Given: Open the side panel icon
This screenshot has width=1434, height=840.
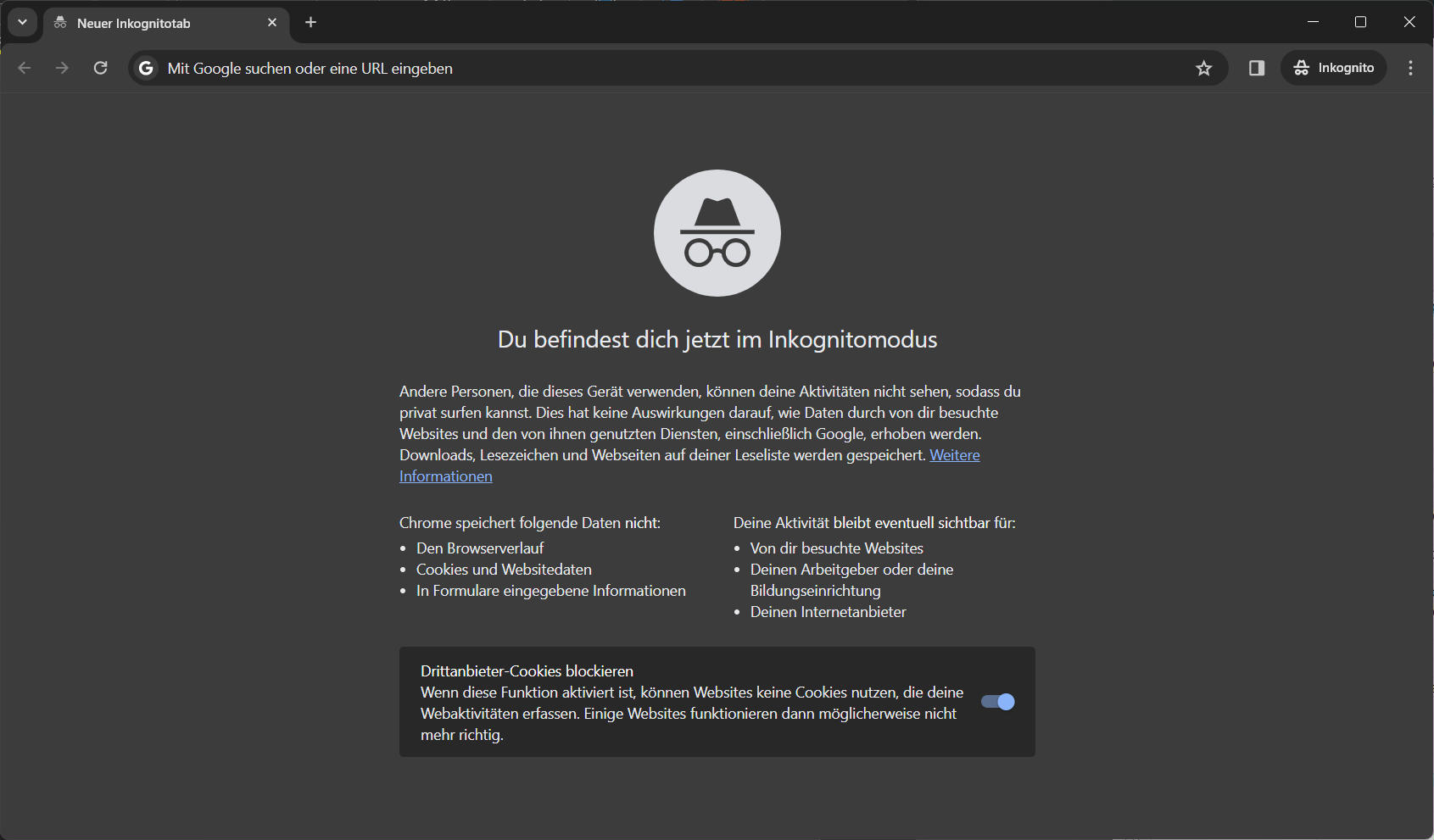Looking at the screenshot, I should [1257, 68].
